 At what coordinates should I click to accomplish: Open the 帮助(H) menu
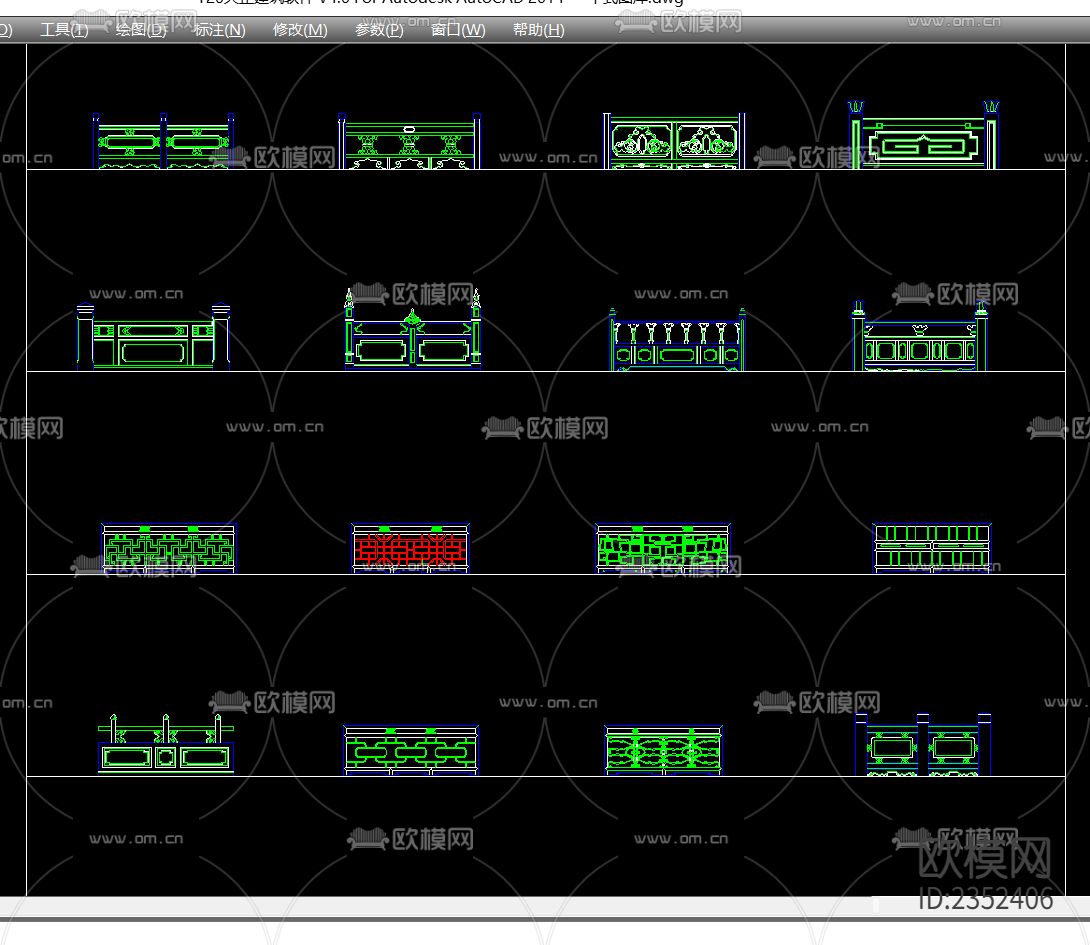[538, 30]
